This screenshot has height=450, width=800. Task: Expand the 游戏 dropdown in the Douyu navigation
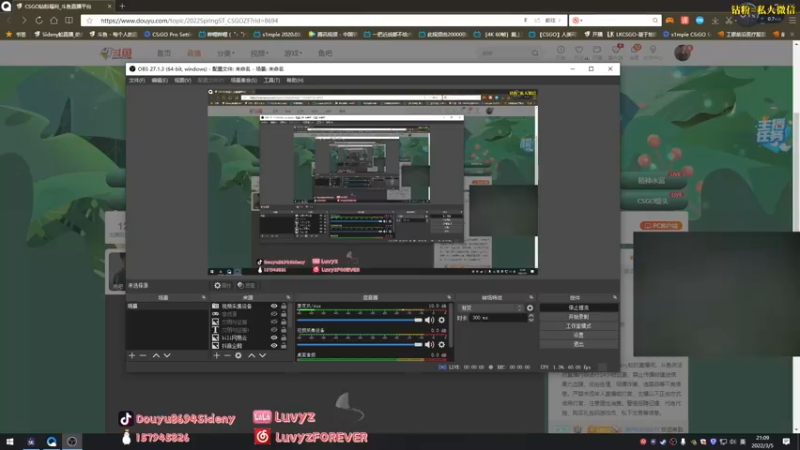pyautogui.click(x=293, y=53)
